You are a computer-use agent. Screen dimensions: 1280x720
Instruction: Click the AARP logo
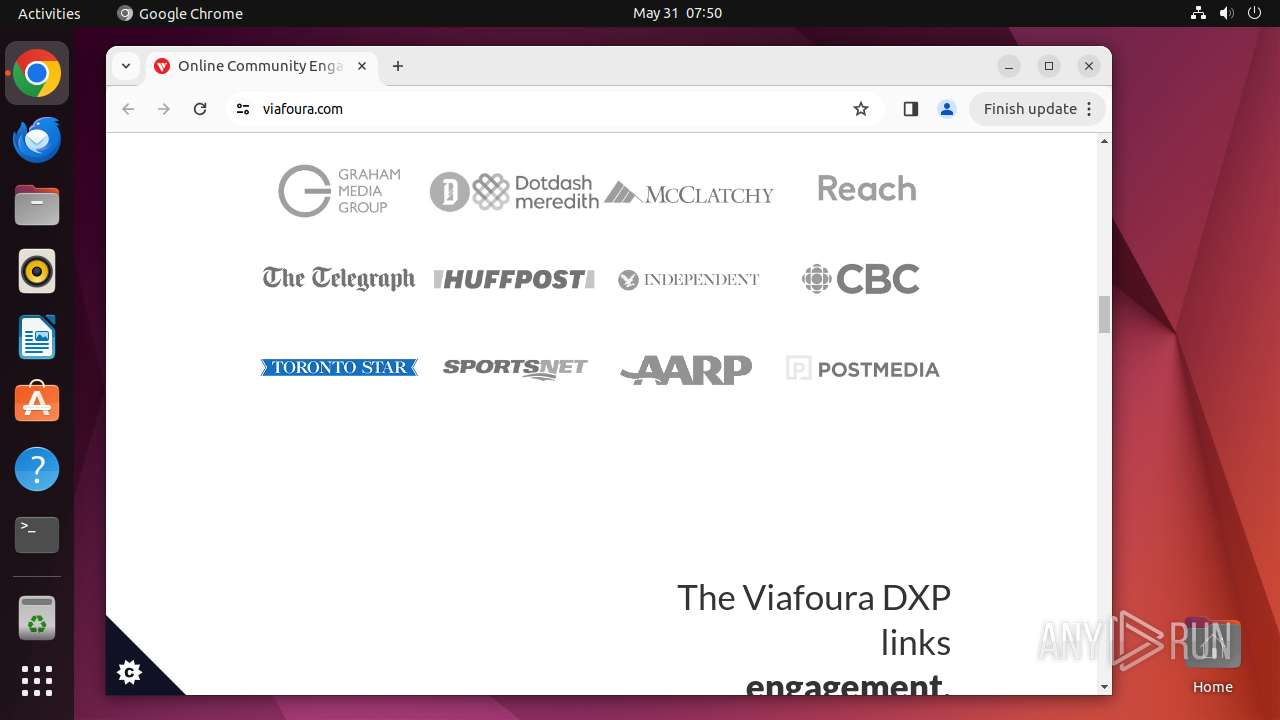coord(686,369)
